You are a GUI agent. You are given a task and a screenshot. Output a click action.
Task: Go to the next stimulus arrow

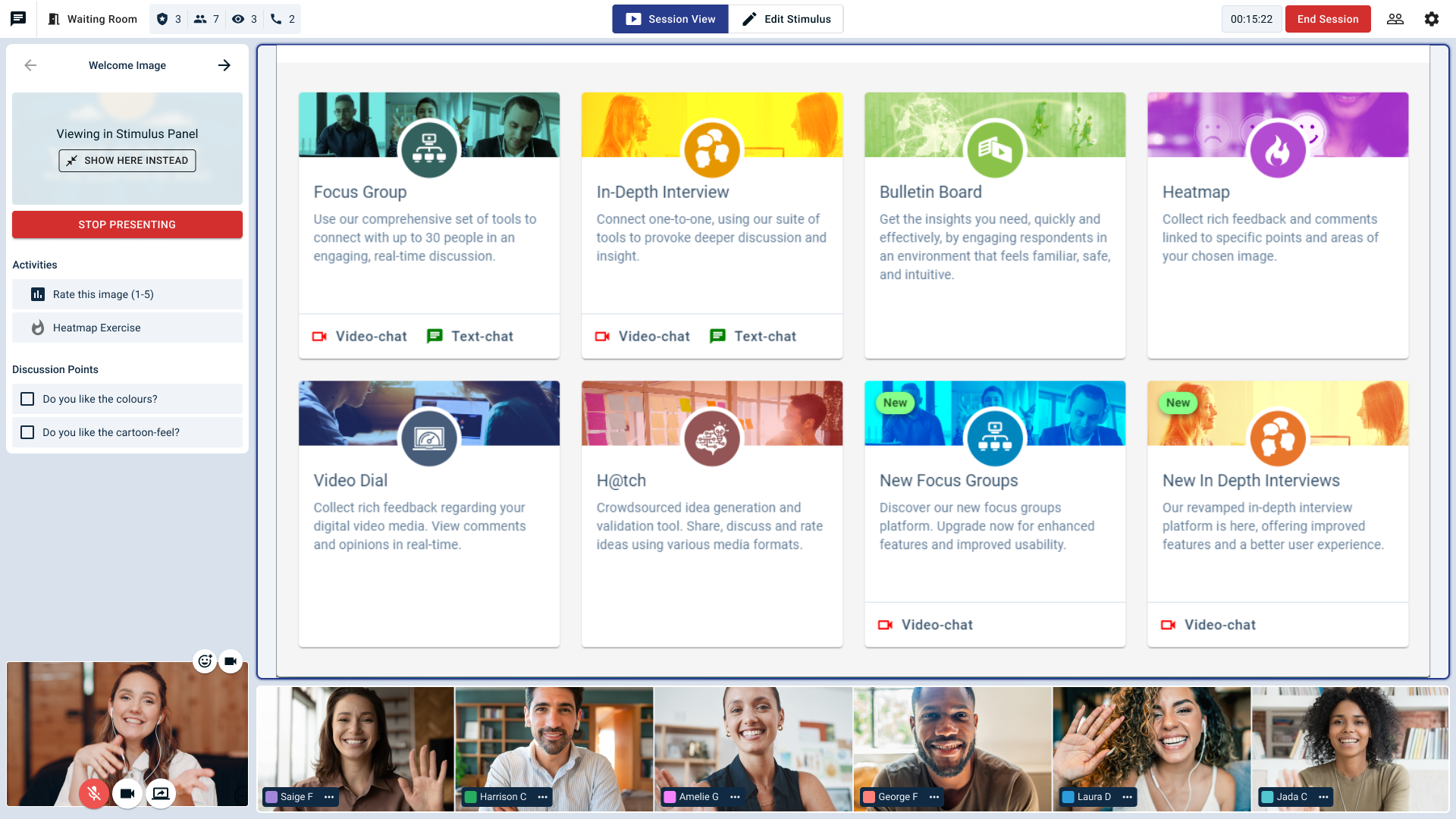pos(224,65)
